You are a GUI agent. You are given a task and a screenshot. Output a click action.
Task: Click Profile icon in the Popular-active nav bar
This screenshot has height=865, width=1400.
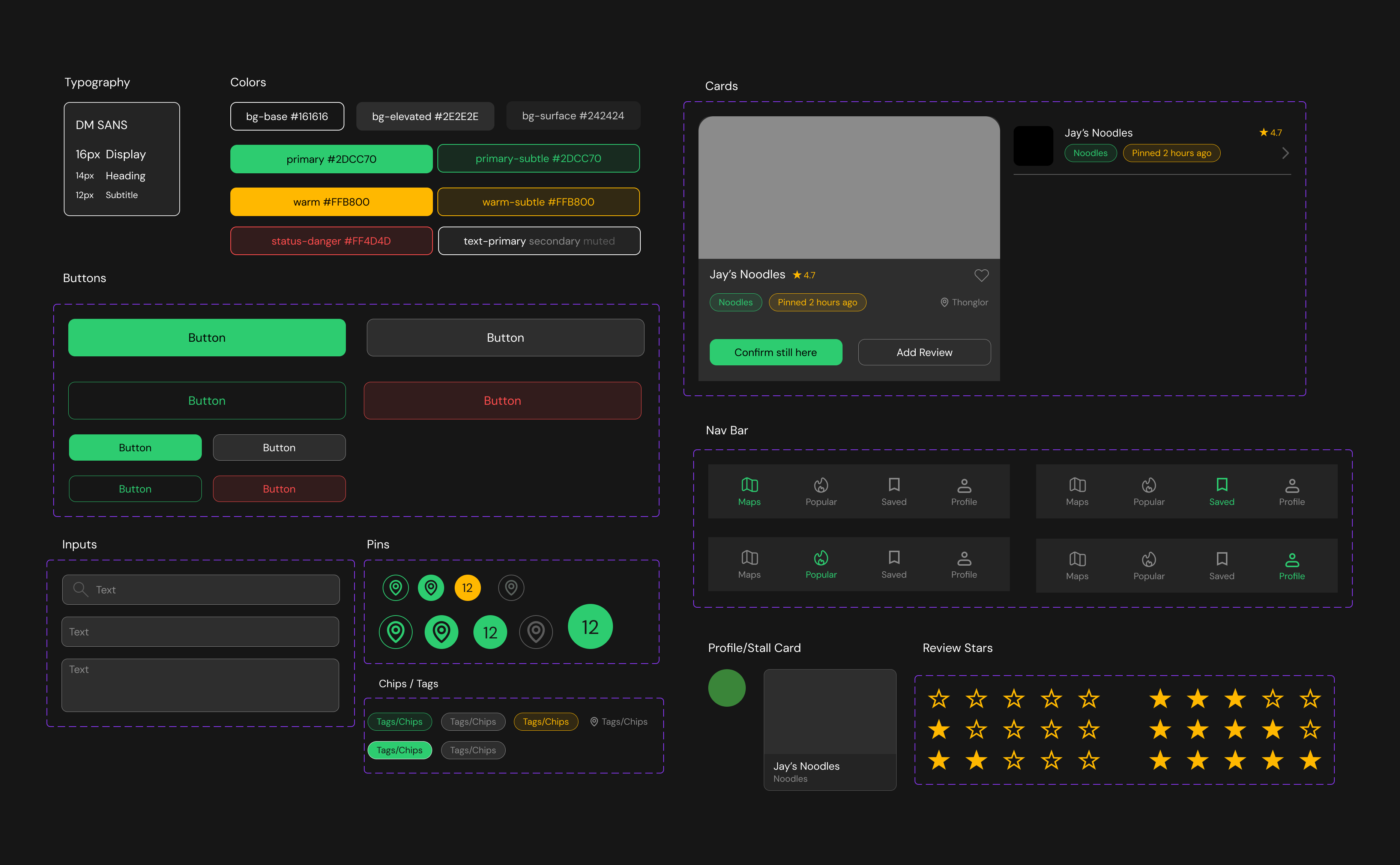tap(964, 559)
